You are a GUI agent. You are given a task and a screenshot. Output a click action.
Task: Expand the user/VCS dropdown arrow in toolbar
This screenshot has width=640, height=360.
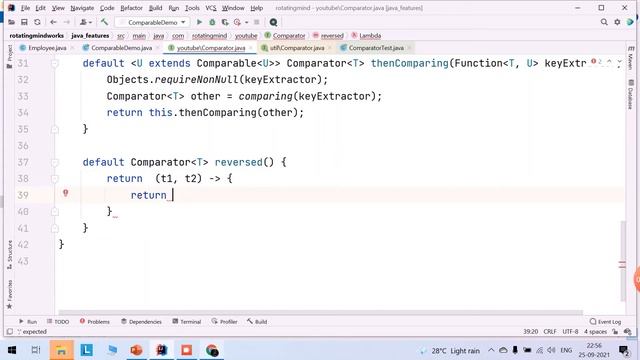[90, 22]
